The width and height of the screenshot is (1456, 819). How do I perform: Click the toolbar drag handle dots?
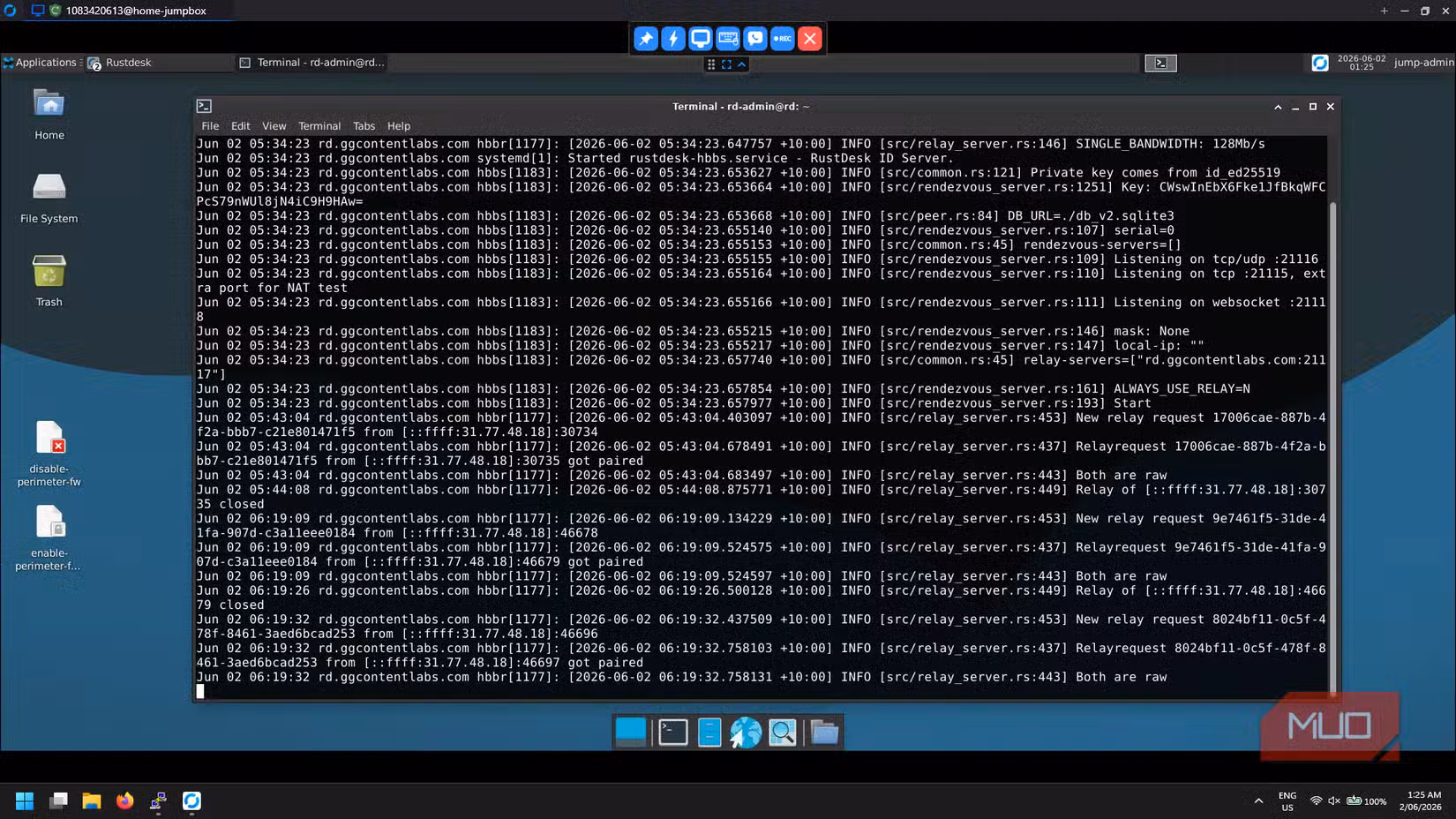(711, 64)
